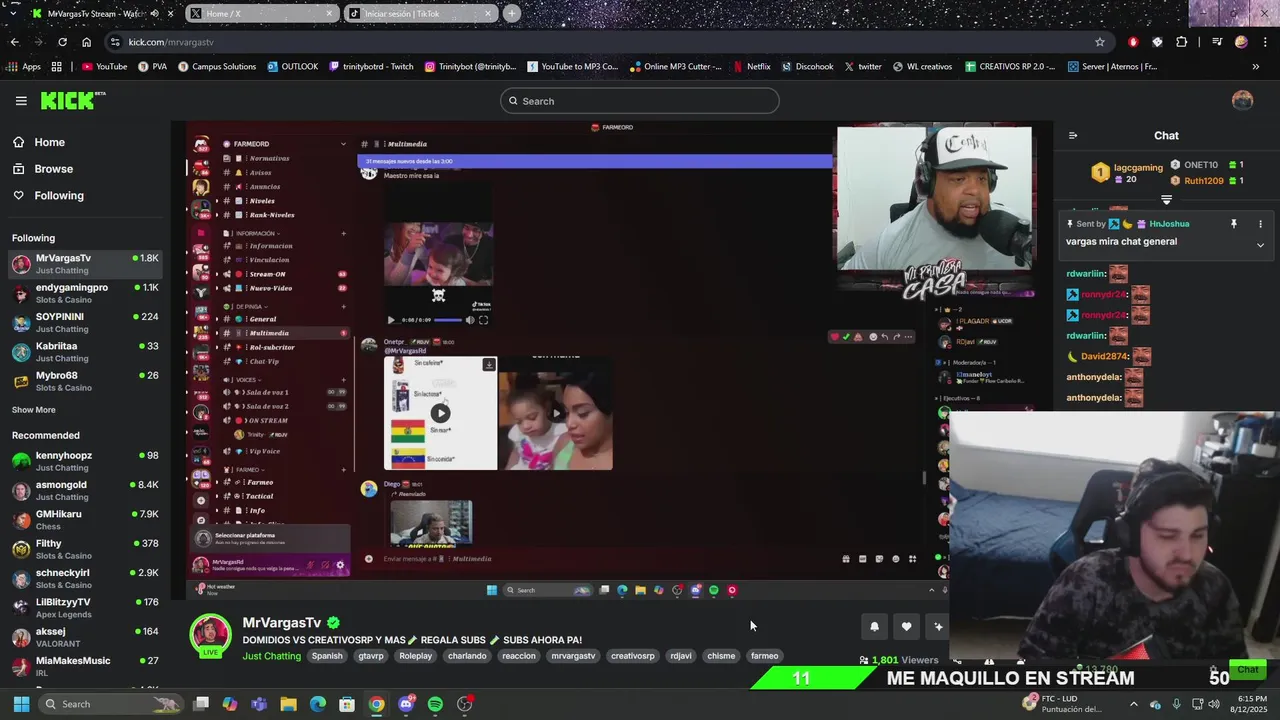Click the address bar URL
Viewport: 1280px width, 720px height.
(171, 42)
